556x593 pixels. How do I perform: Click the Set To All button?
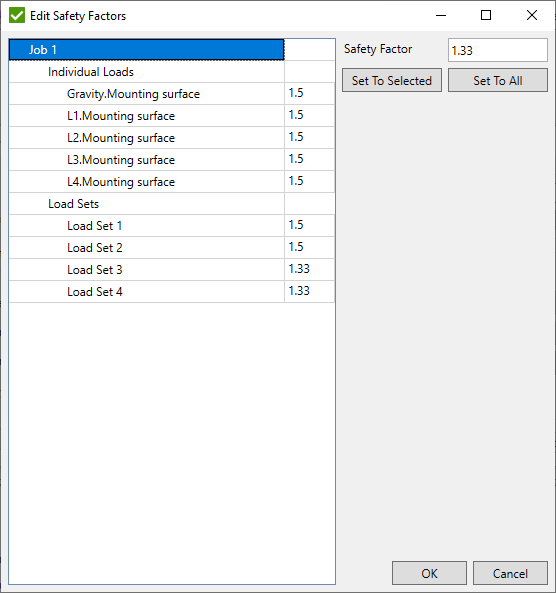point(498,80)
